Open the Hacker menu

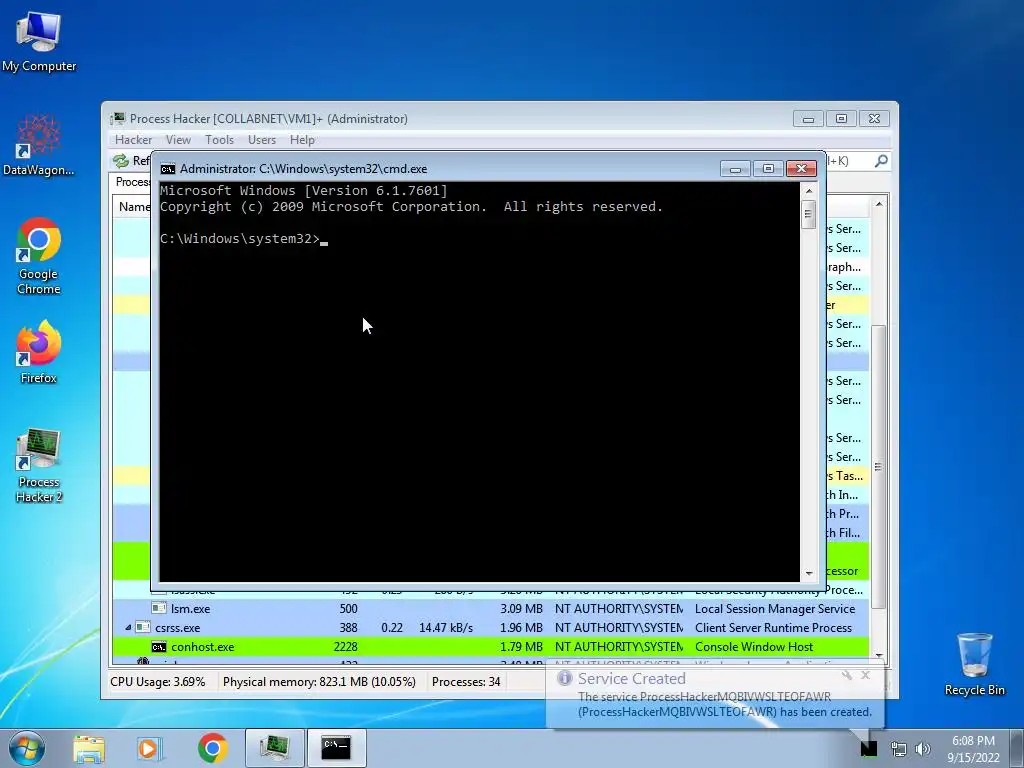[133, 140]
